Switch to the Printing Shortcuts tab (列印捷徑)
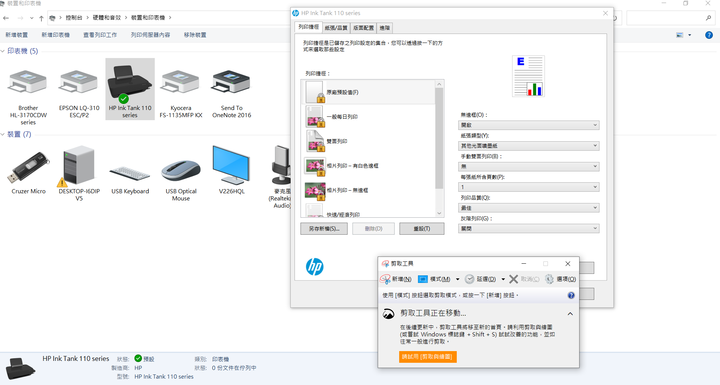Screen dimensions: 720x385 point(309,27)
